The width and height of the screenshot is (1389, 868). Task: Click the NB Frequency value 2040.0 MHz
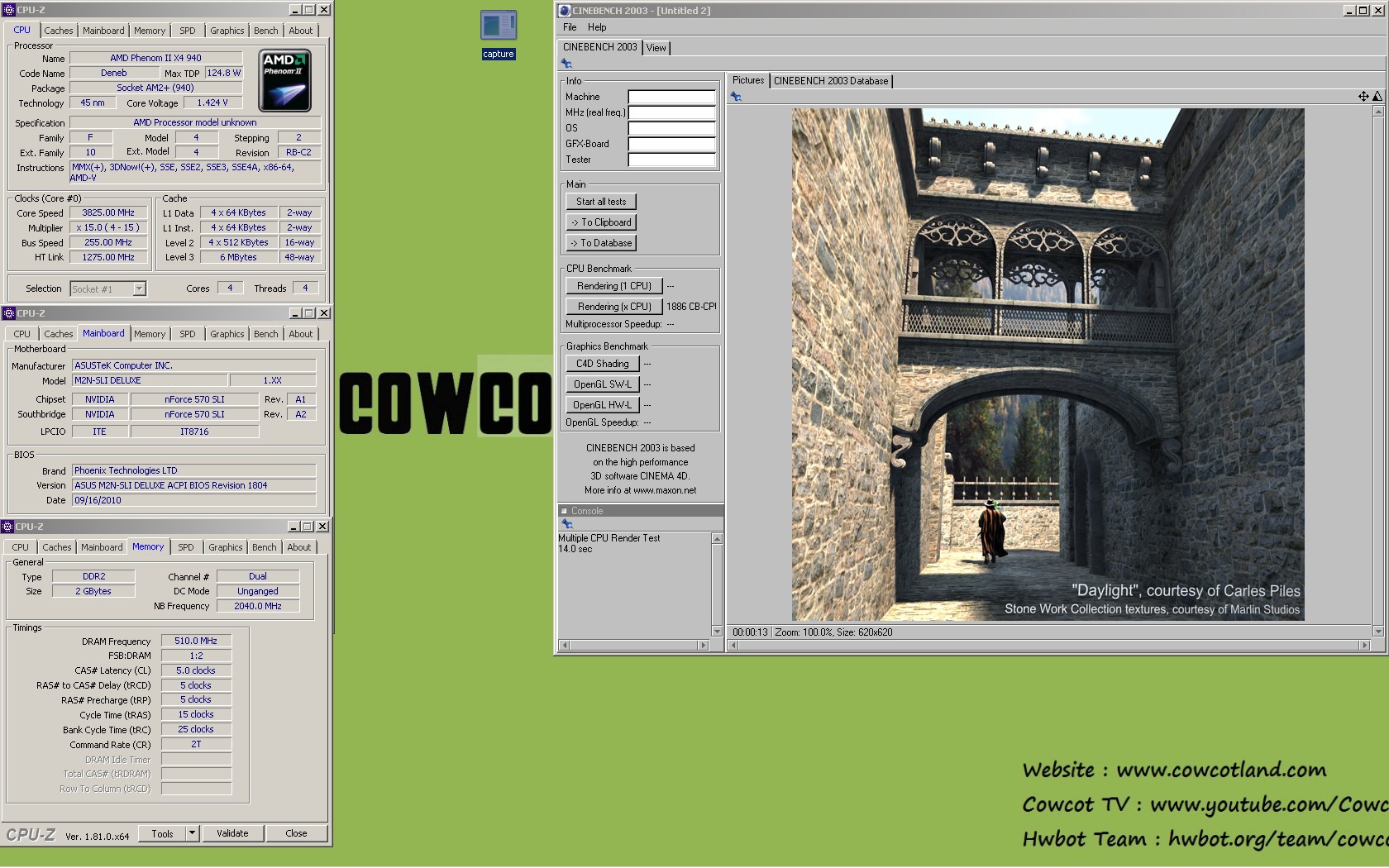(258, 606)
